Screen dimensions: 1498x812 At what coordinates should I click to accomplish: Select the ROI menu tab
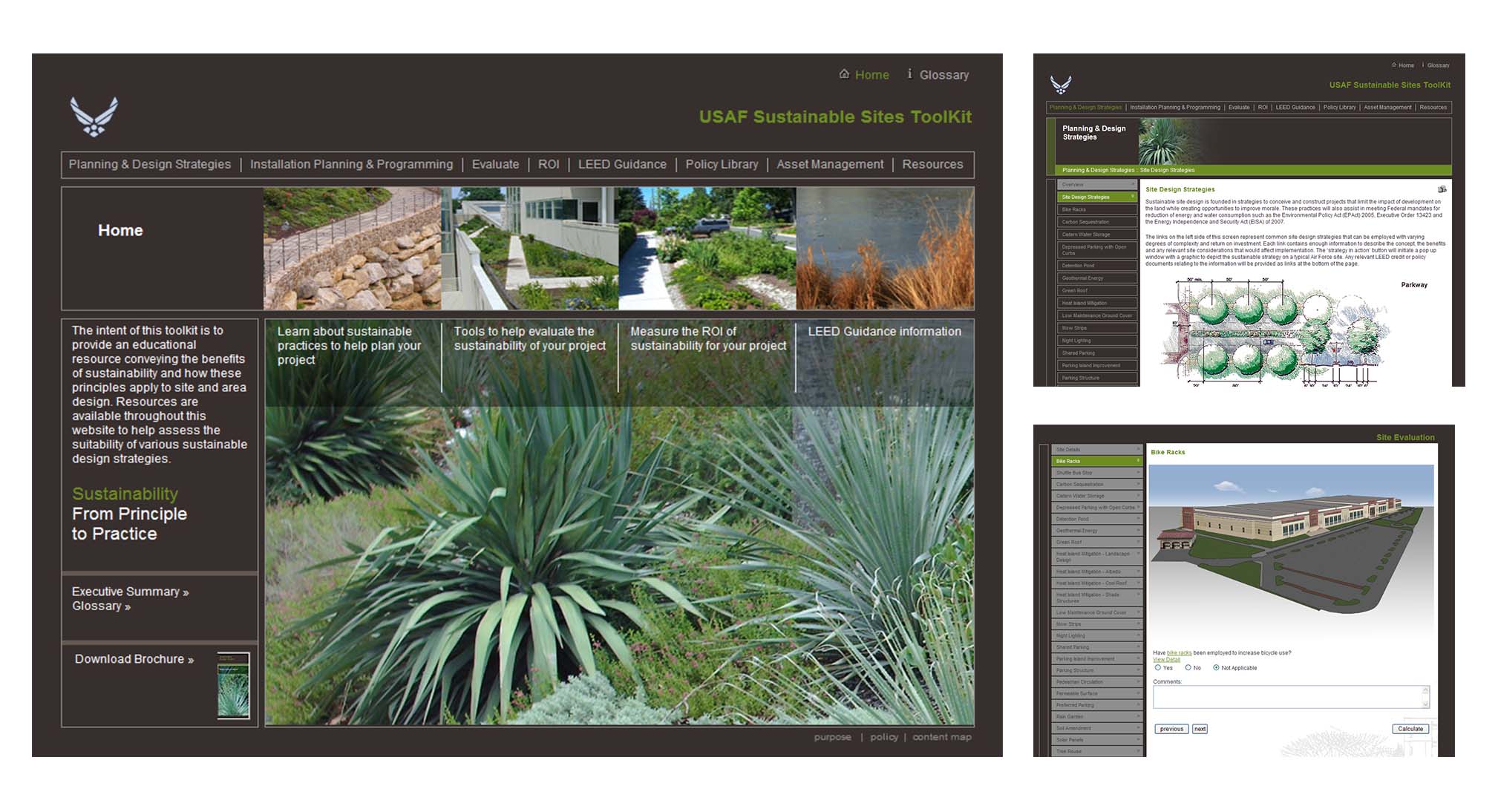click(x=548, y=163)
